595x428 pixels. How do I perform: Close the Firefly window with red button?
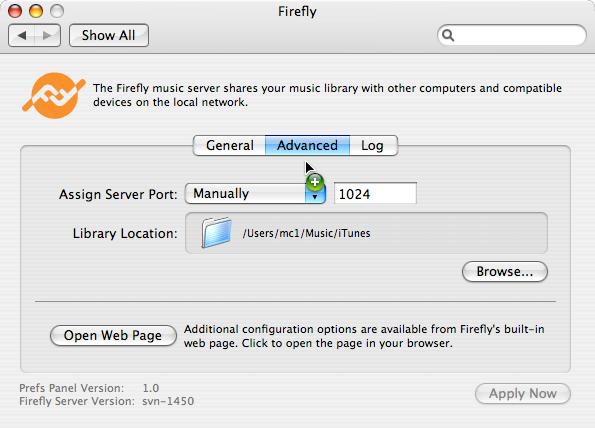coord(15,11)
